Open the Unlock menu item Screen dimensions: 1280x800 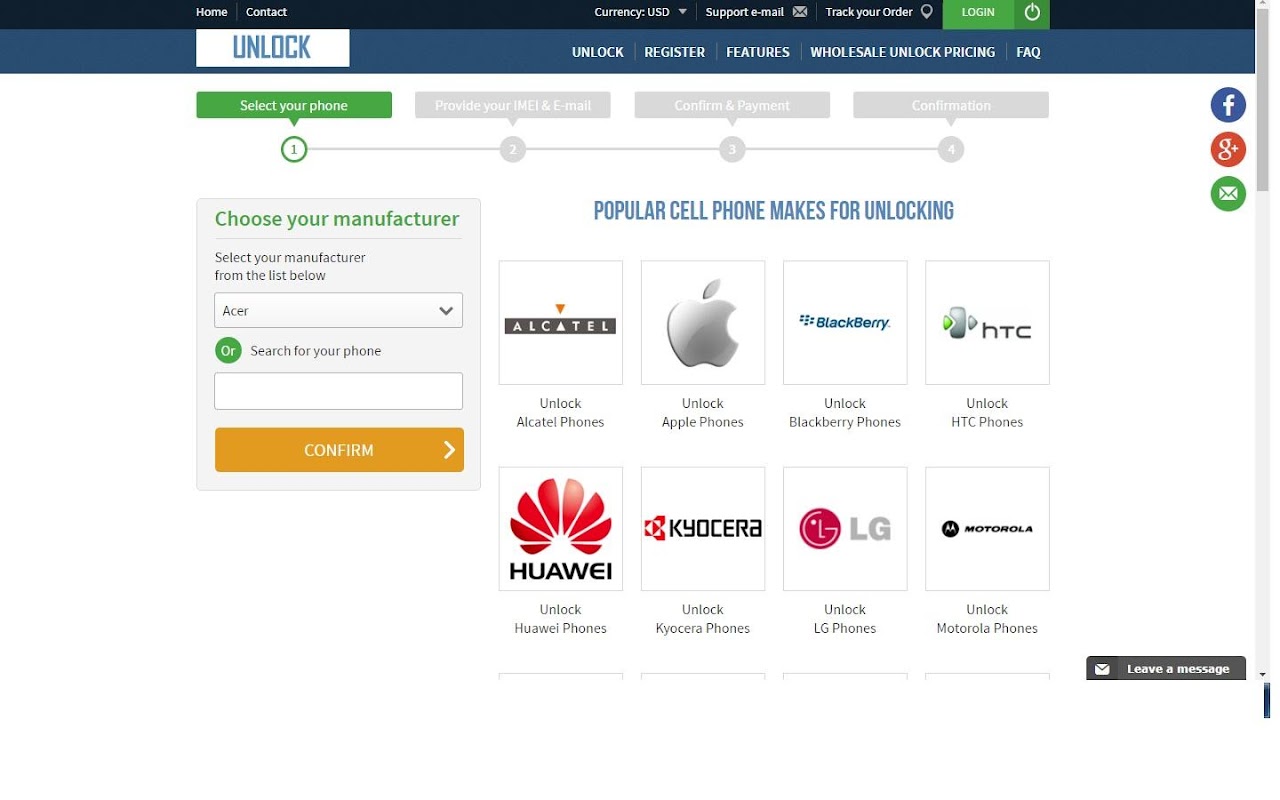[x=598, y=52]
